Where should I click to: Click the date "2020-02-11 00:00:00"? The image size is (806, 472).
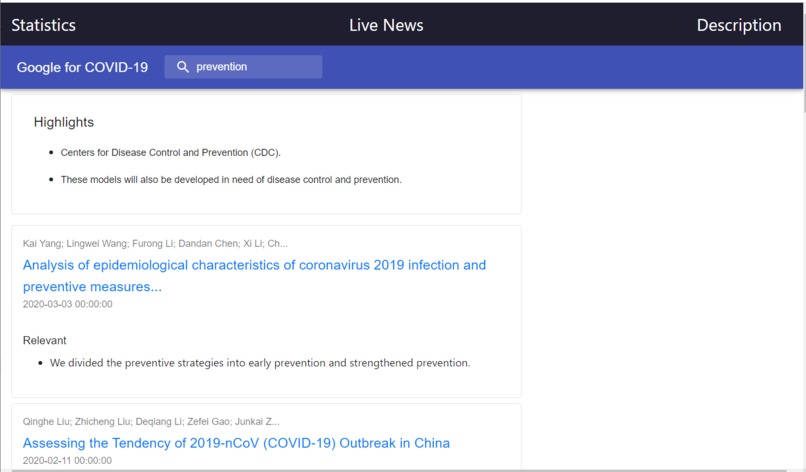pos(67,460)
